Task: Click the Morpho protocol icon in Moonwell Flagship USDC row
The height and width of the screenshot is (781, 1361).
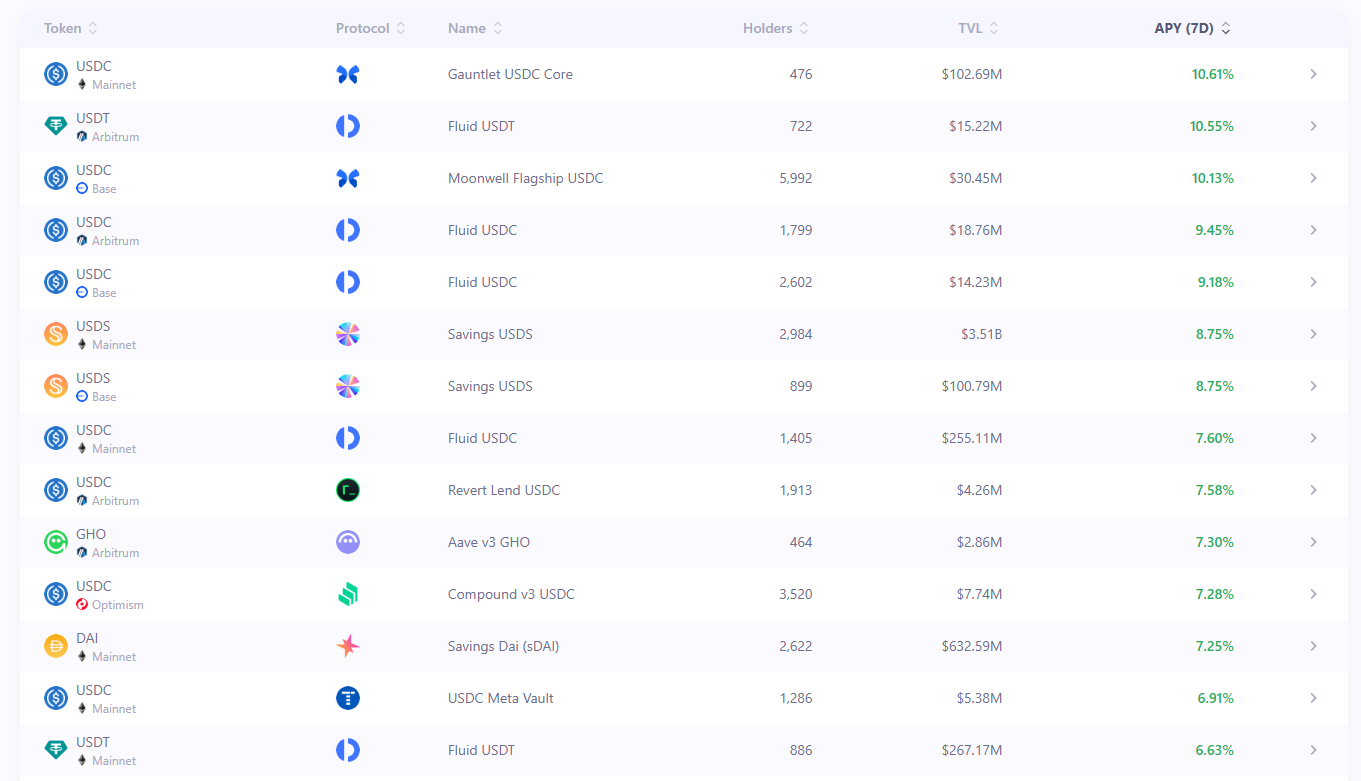Action: (348, 178)
